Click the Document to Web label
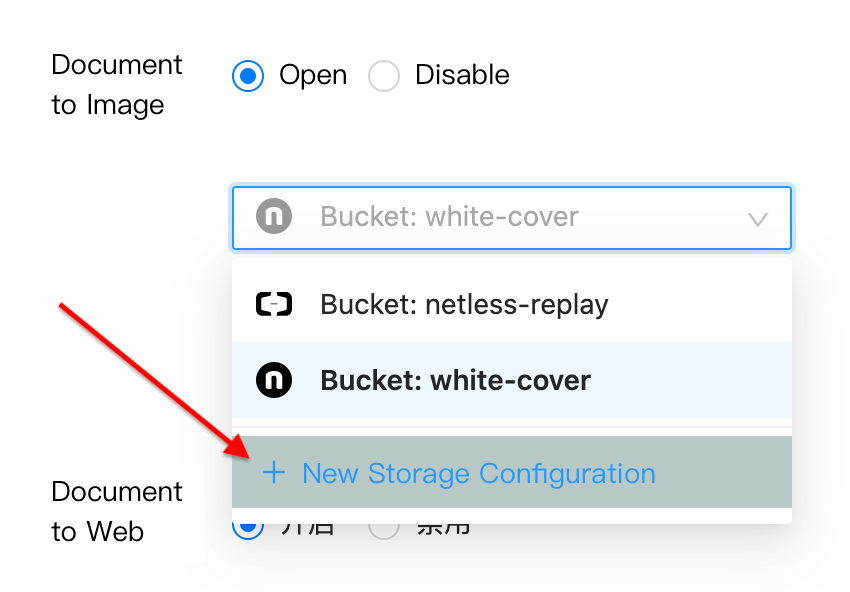The height and width of the screenshot is (592, 850). click(116, 511)
